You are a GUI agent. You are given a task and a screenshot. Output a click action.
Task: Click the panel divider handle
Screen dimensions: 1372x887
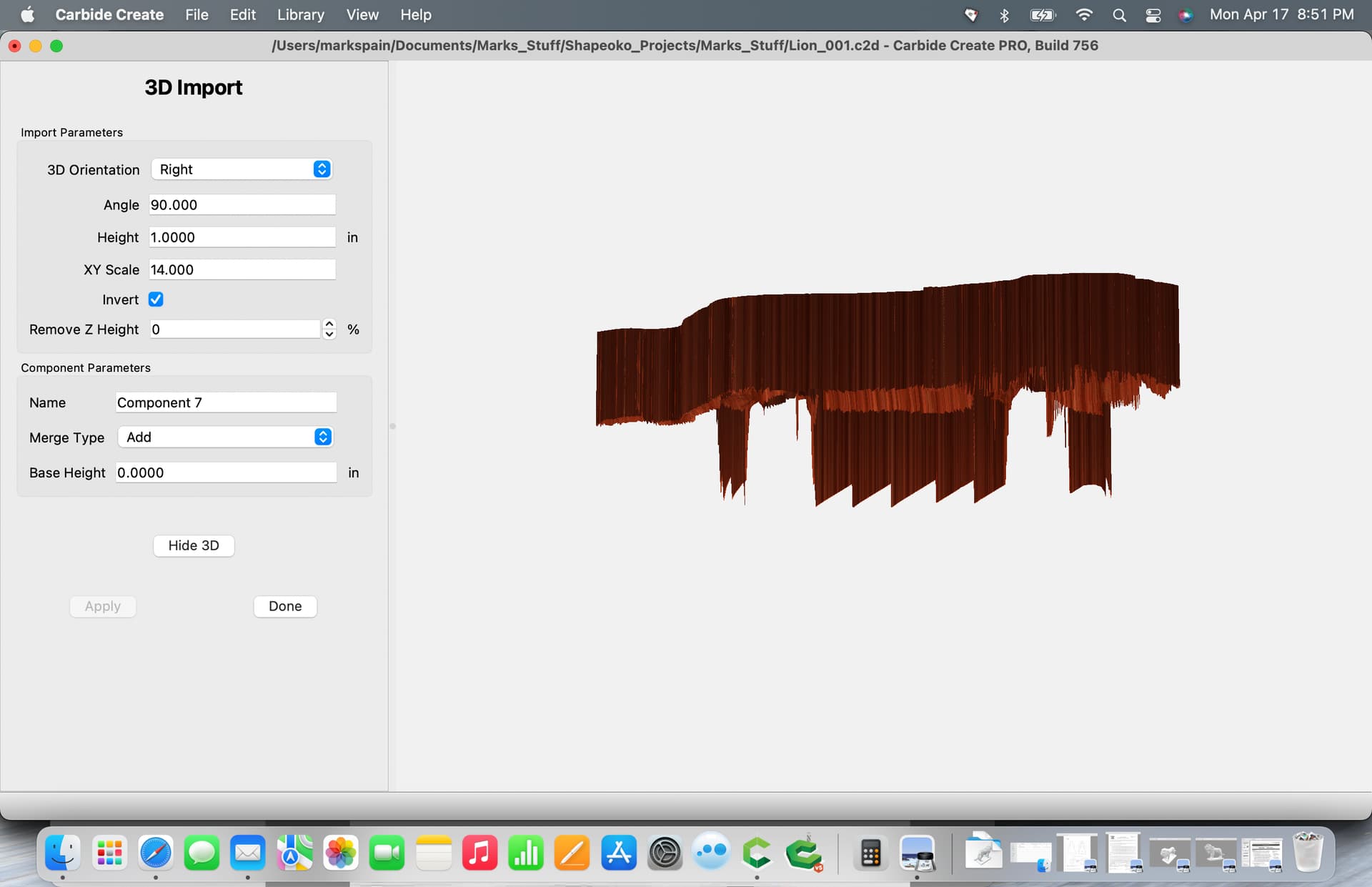(x=392, y=426)
